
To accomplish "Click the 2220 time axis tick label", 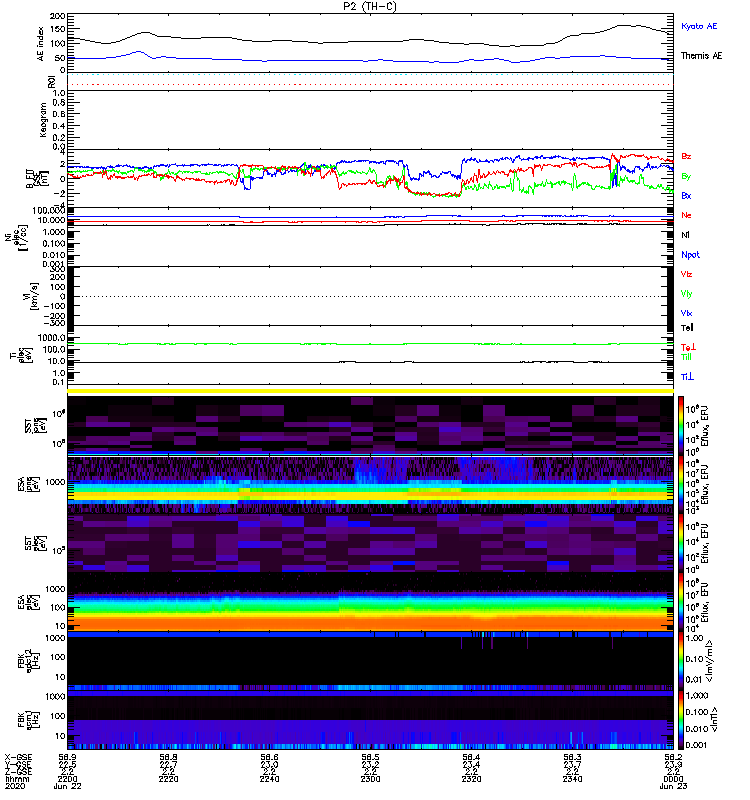I will [x=168, y=779].
